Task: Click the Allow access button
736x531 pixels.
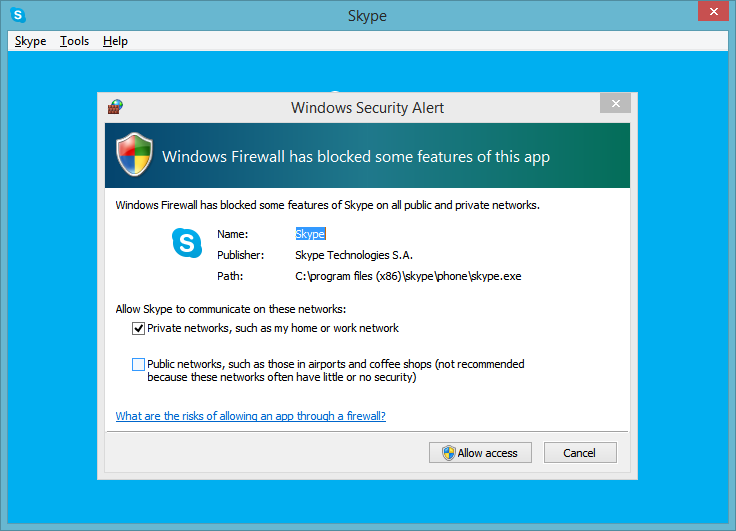Action: (x=480, y=453)
